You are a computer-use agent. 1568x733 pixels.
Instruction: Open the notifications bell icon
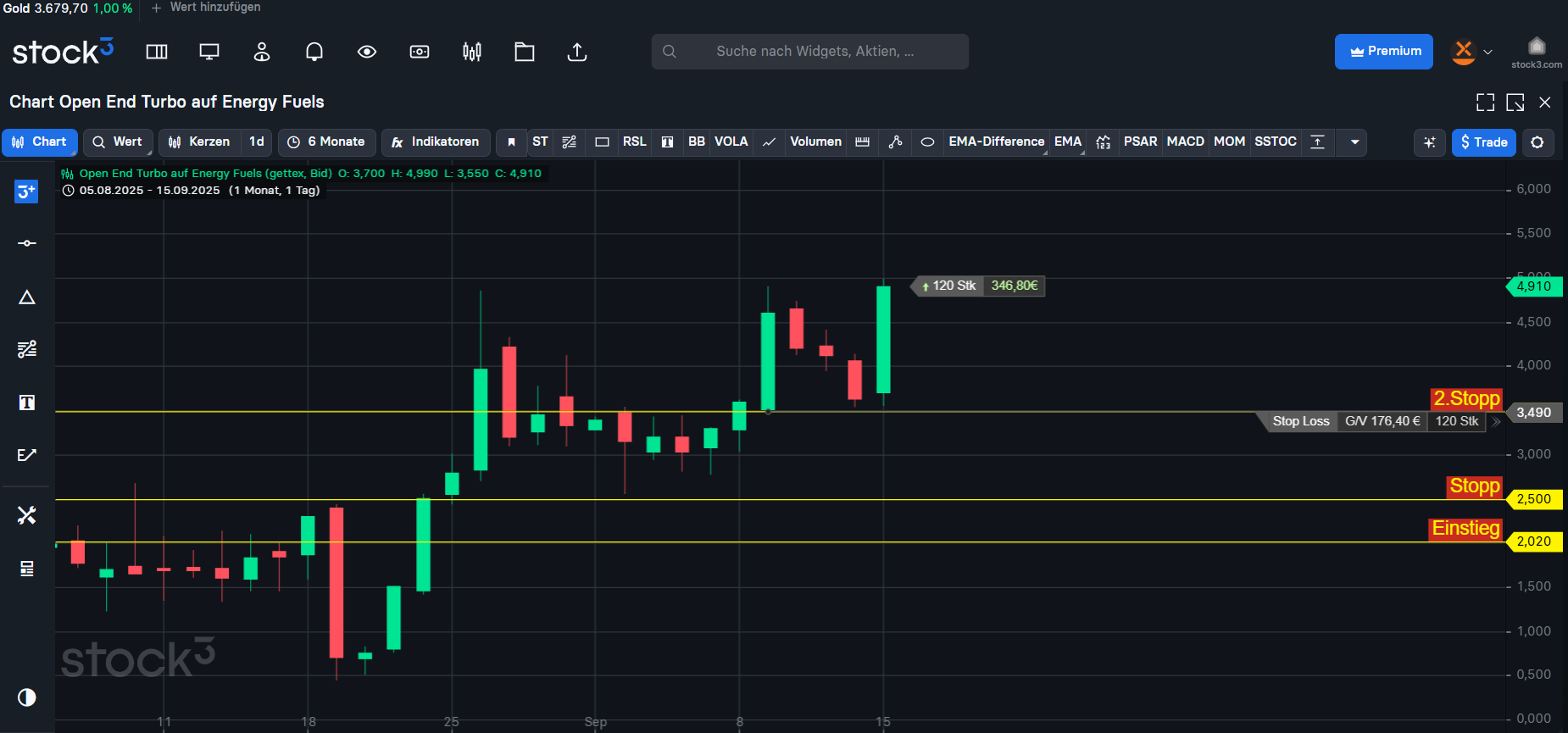pyautogui.click(x=314, y=52)
